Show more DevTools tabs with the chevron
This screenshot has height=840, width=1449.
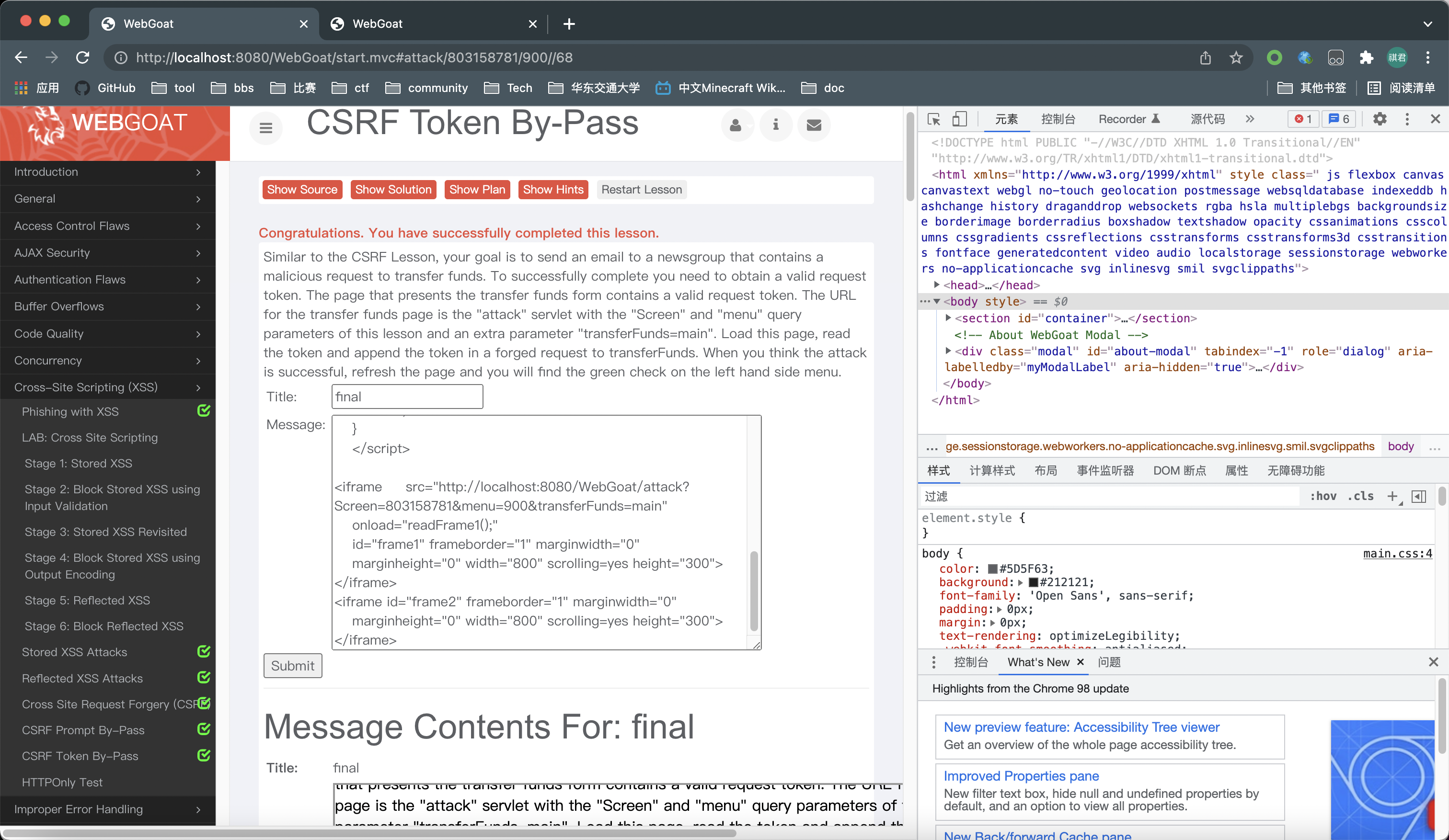[x=1250, y=119]
